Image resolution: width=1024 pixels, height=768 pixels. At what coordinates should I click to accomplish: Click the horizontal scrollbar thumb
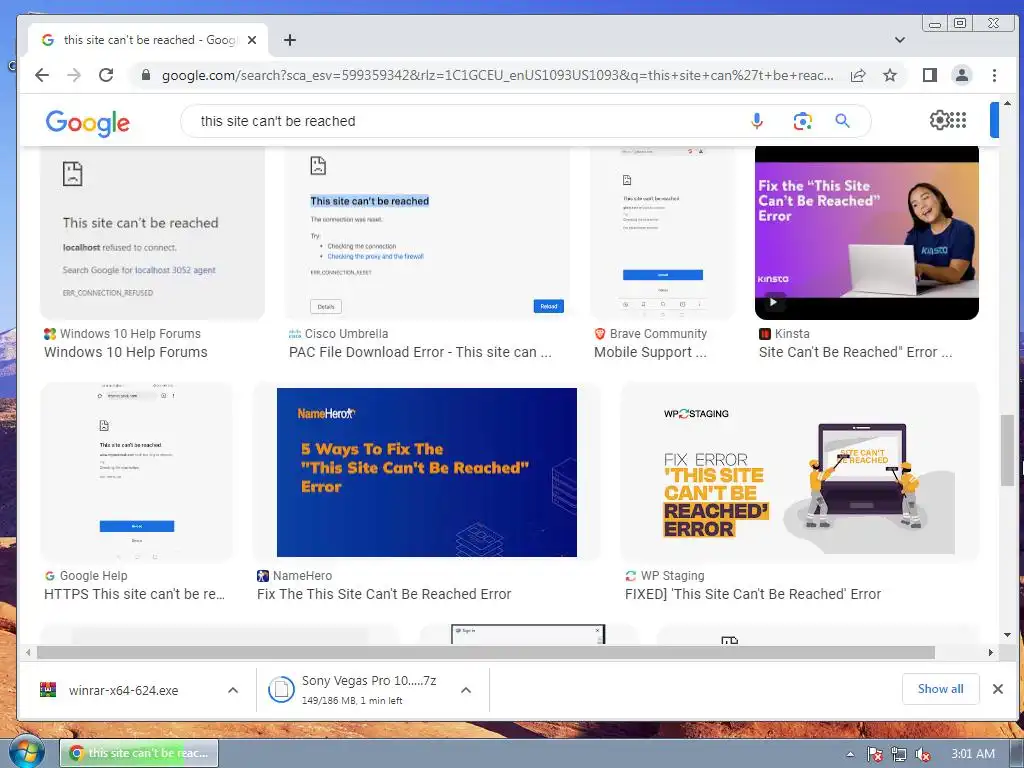[486, 652]
